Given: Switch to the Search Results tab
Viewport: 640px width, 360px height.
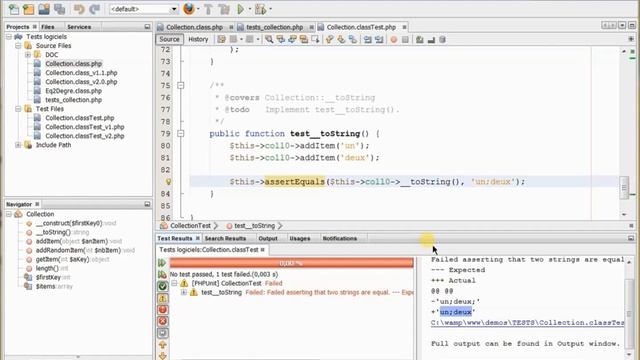Looking at the screenshot, I should click(x=225, y=238).
